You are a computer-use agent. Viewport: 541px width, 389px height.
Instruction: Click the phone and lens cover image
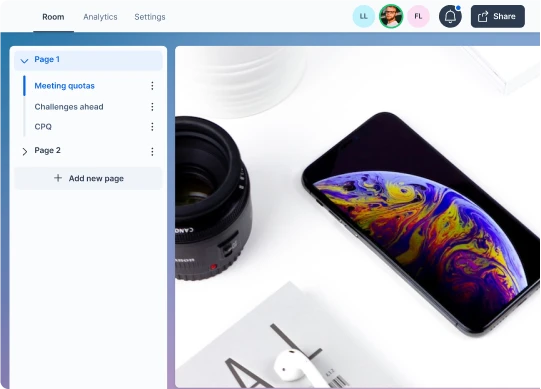(x=357, y=217)
